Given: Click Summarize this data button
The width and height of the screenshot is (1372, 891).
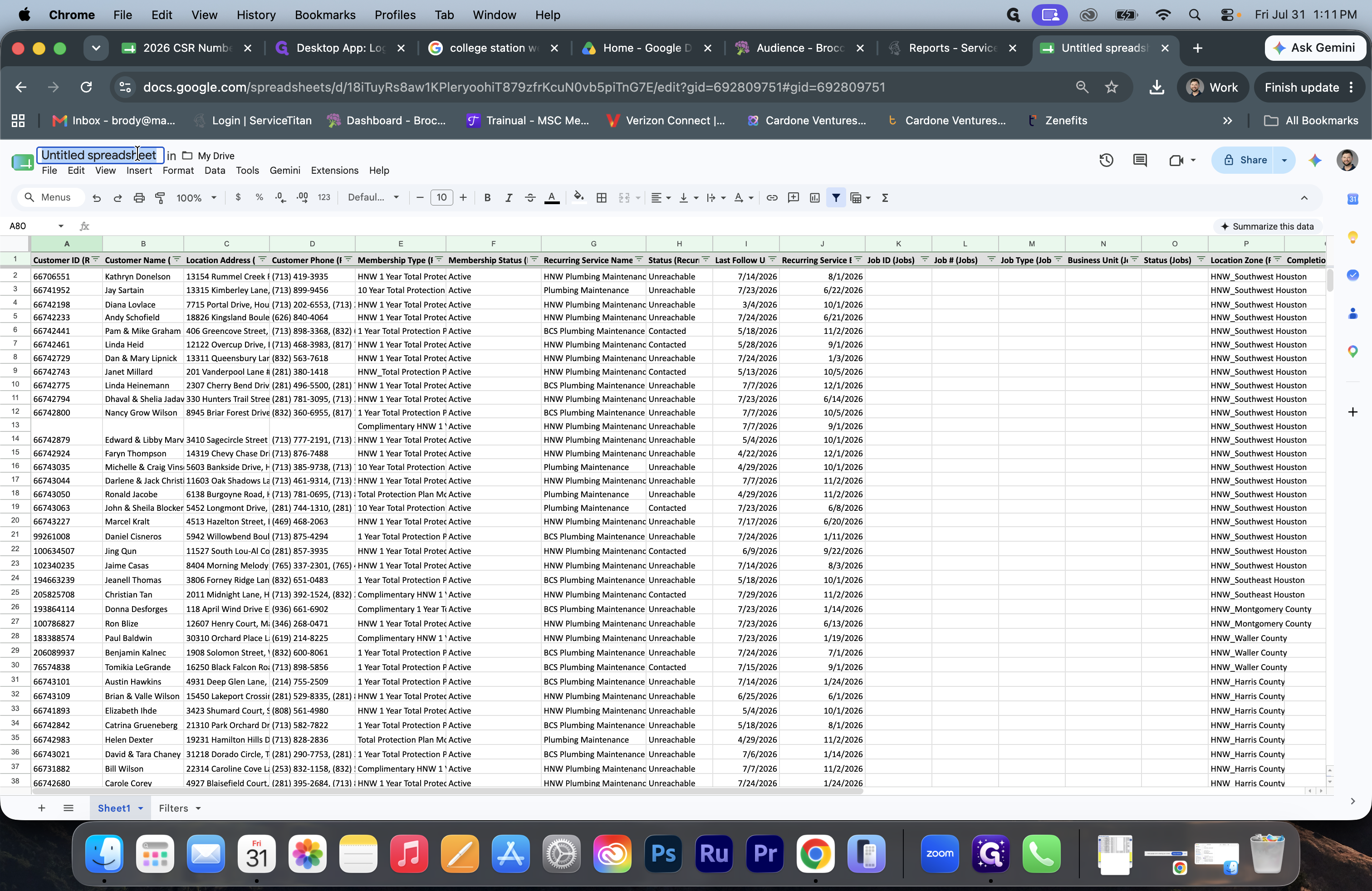Looking at the screenshot, I should click(x=1267, y=226).
